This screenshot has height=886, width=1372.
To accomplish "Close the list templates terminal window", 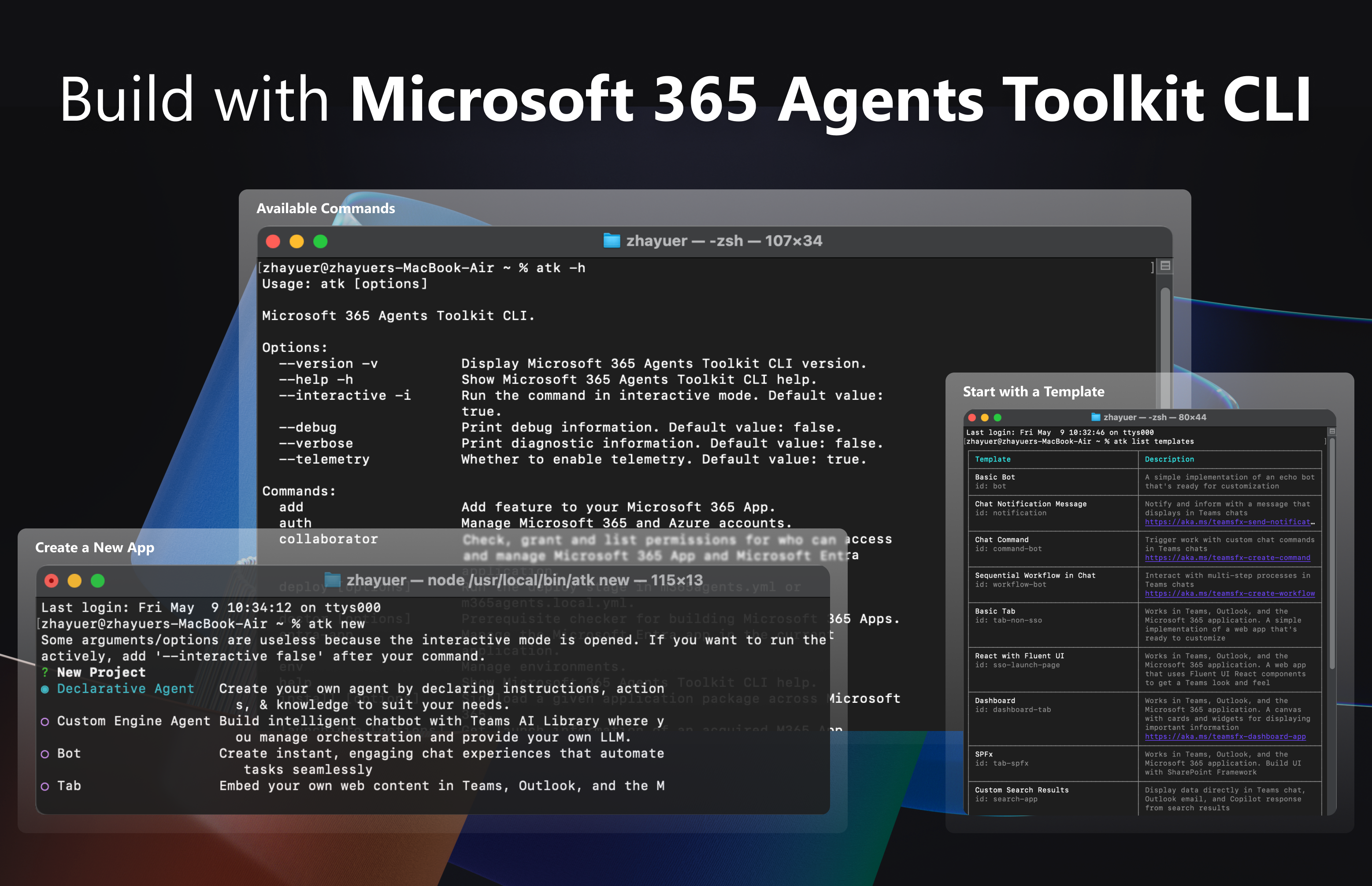I will tap(972, 418).
